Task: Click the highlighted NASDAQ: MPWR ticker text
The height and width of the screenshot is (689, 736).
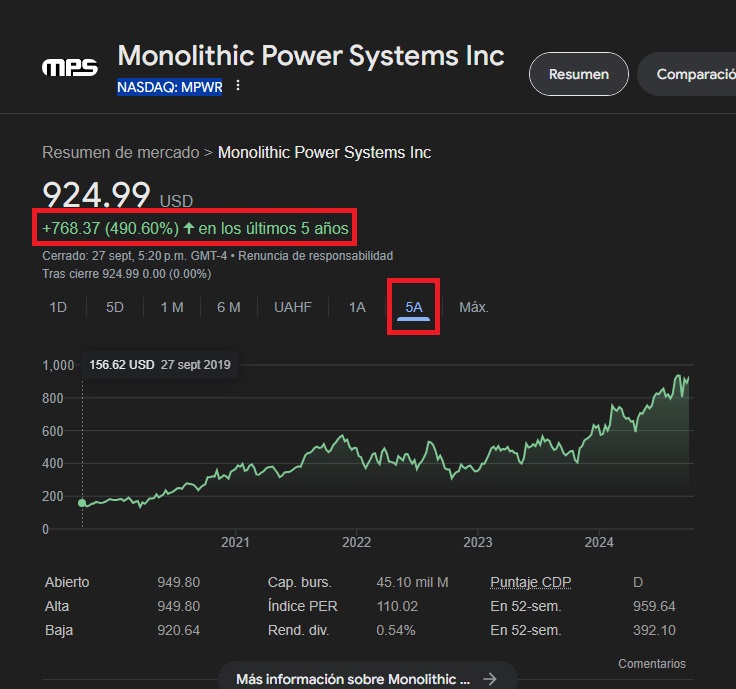Action: click(169, 86)
